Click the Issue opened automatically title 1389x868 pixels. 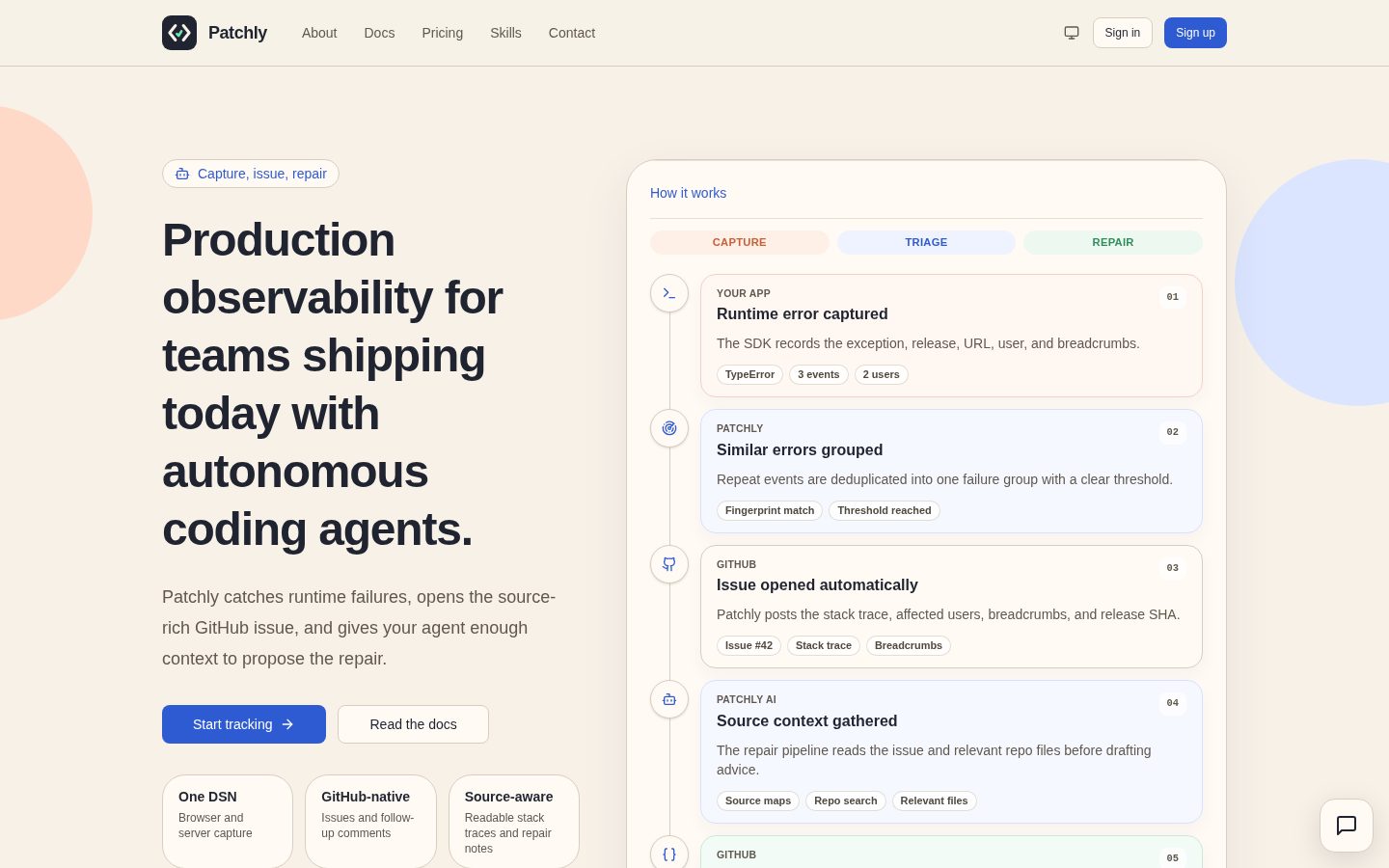click(817, 584)
